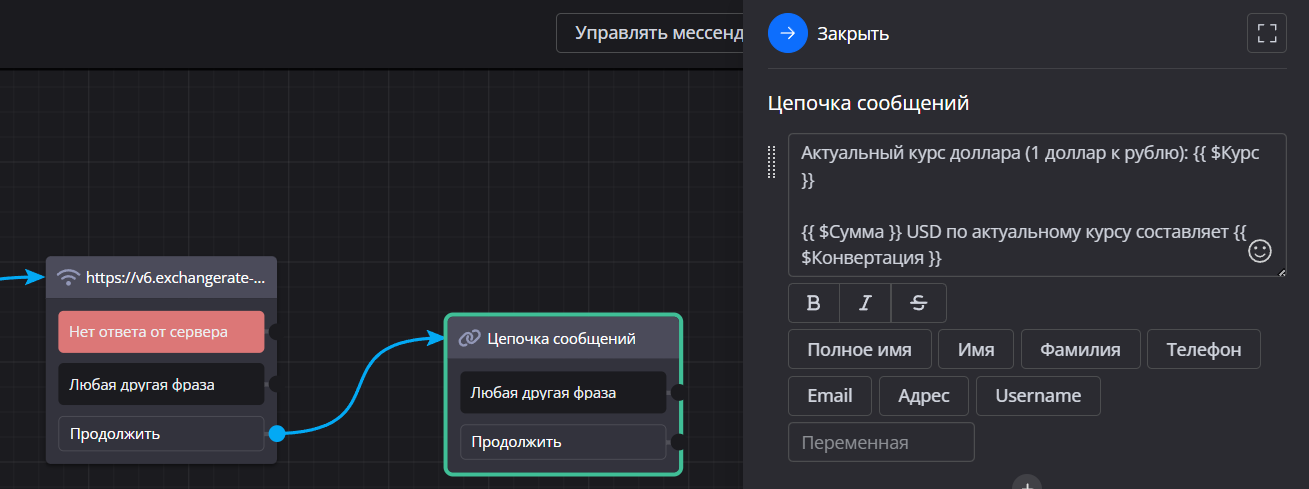Screen dimensions: 1309x489
Task: Grab the message drag handle
Action: (x=772, y=162)
